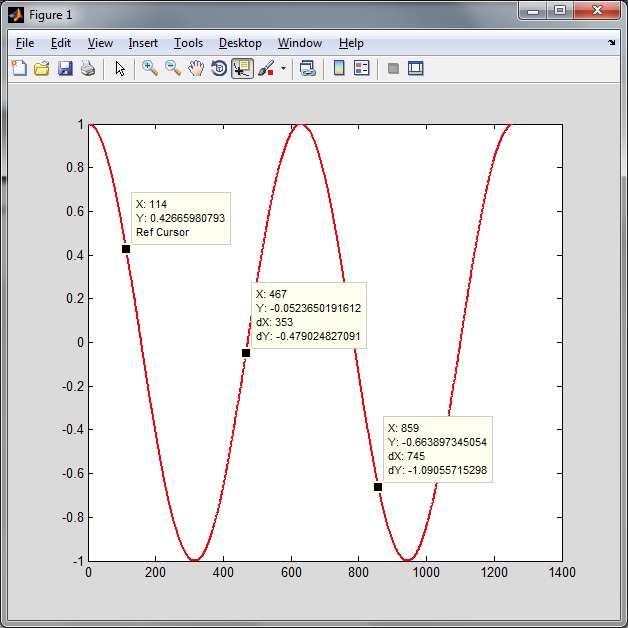
Task: Click the 'dX: 353' datatip line
Action: pos(274,322)
